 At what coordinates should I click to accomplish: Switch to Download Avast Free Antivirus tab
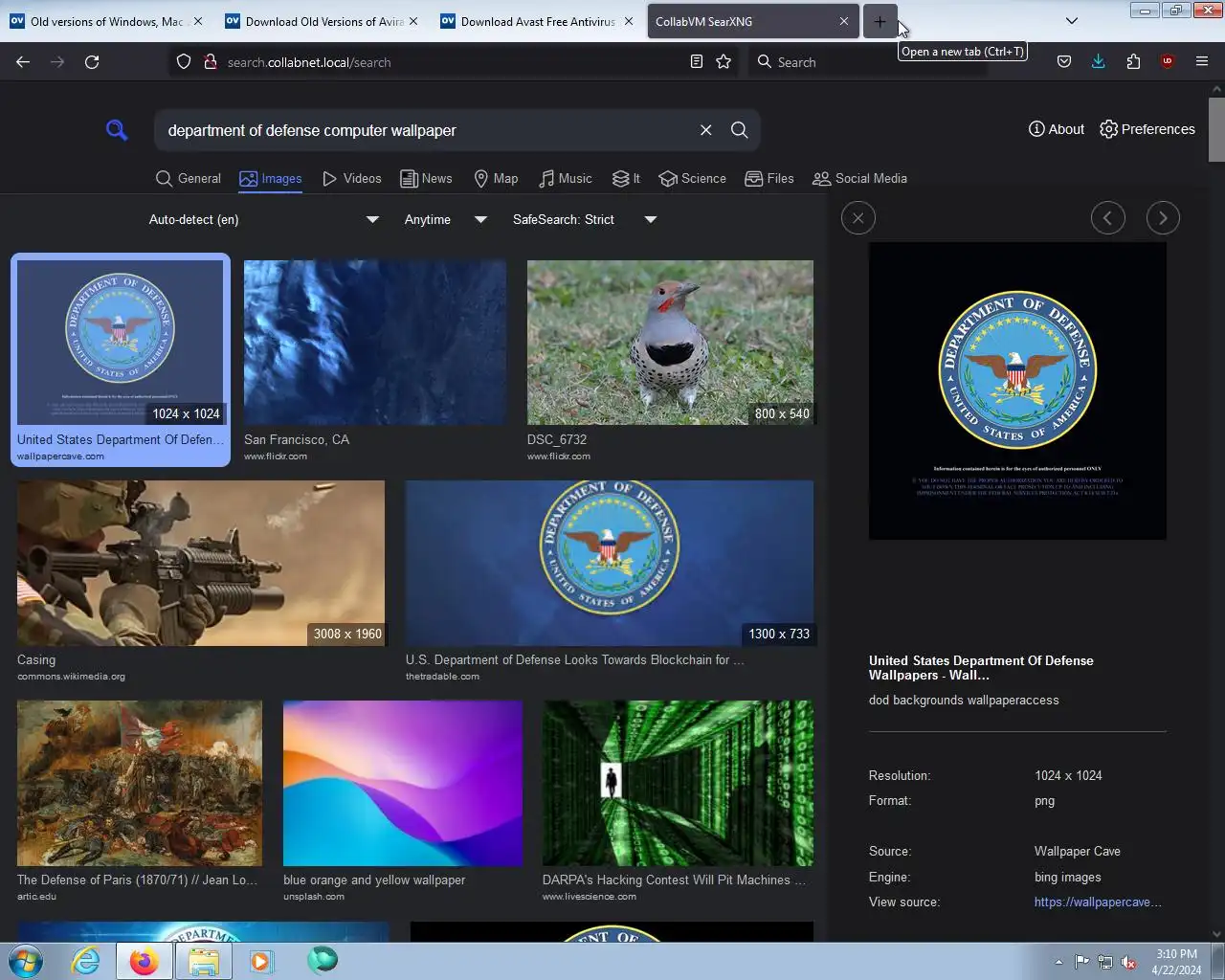tap(536, 21)
